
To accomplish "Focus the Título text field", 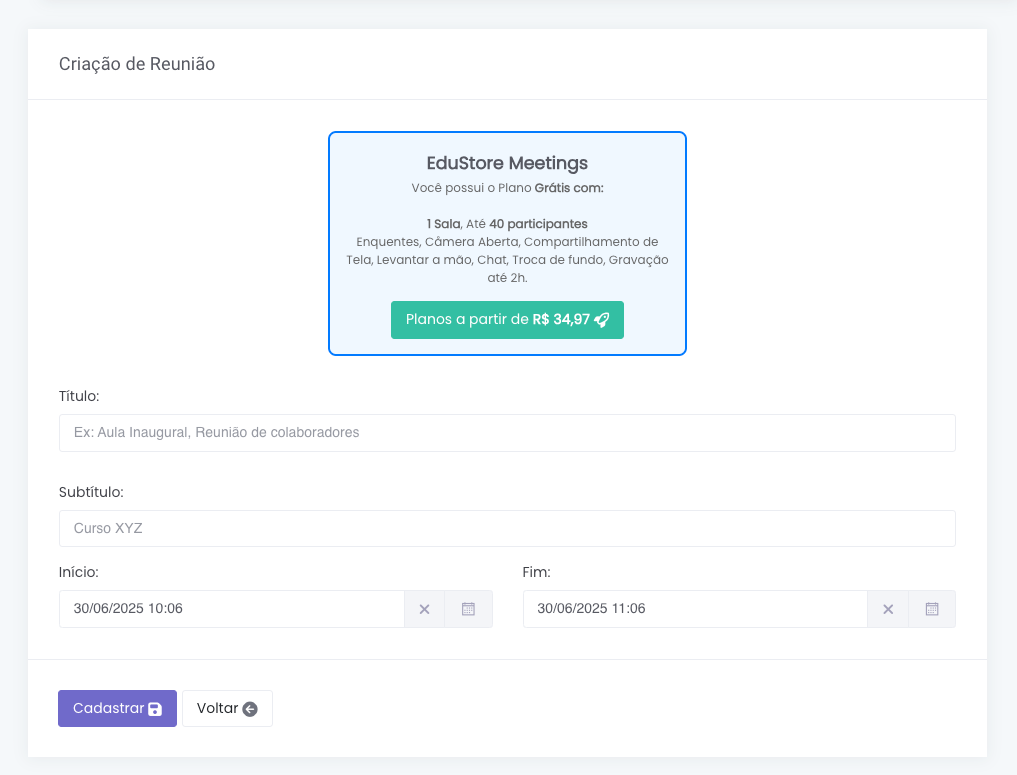I will click(507, 433).
